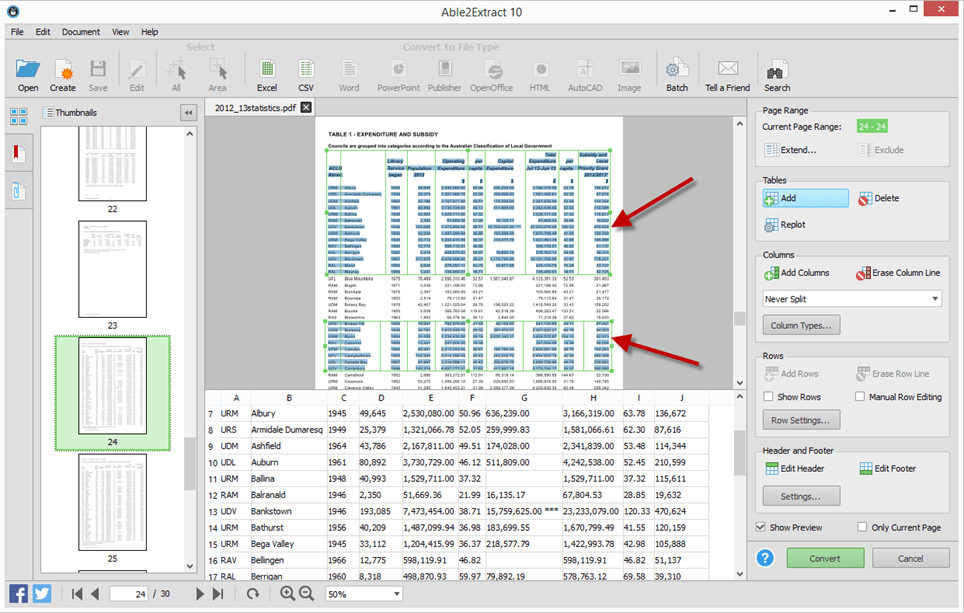Click Erase Column Line button
This screenshot has height=613, width=964.
click(898, 273)
